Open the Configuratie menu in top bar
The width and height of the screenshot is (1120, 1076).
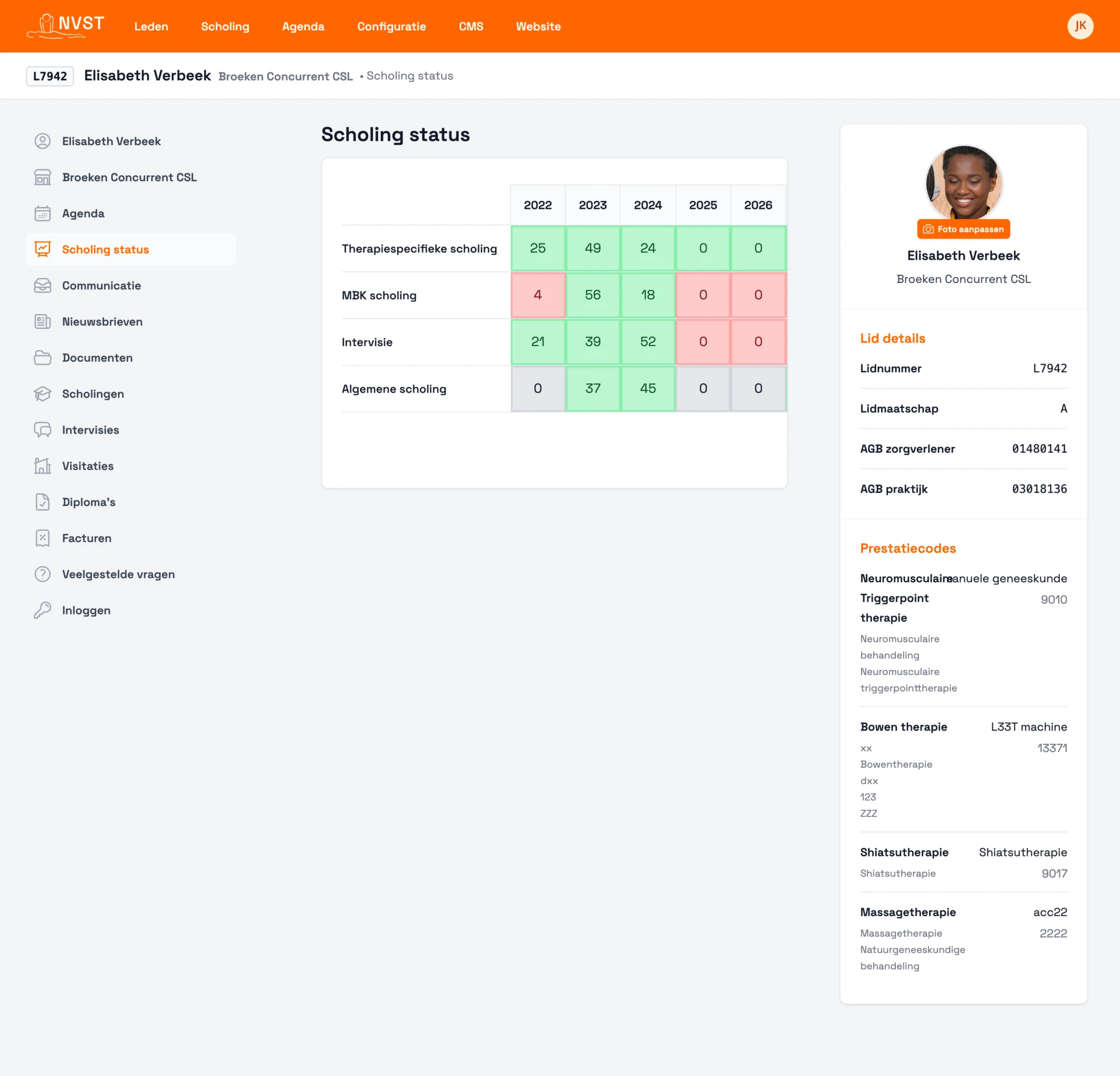pos(391,26)
